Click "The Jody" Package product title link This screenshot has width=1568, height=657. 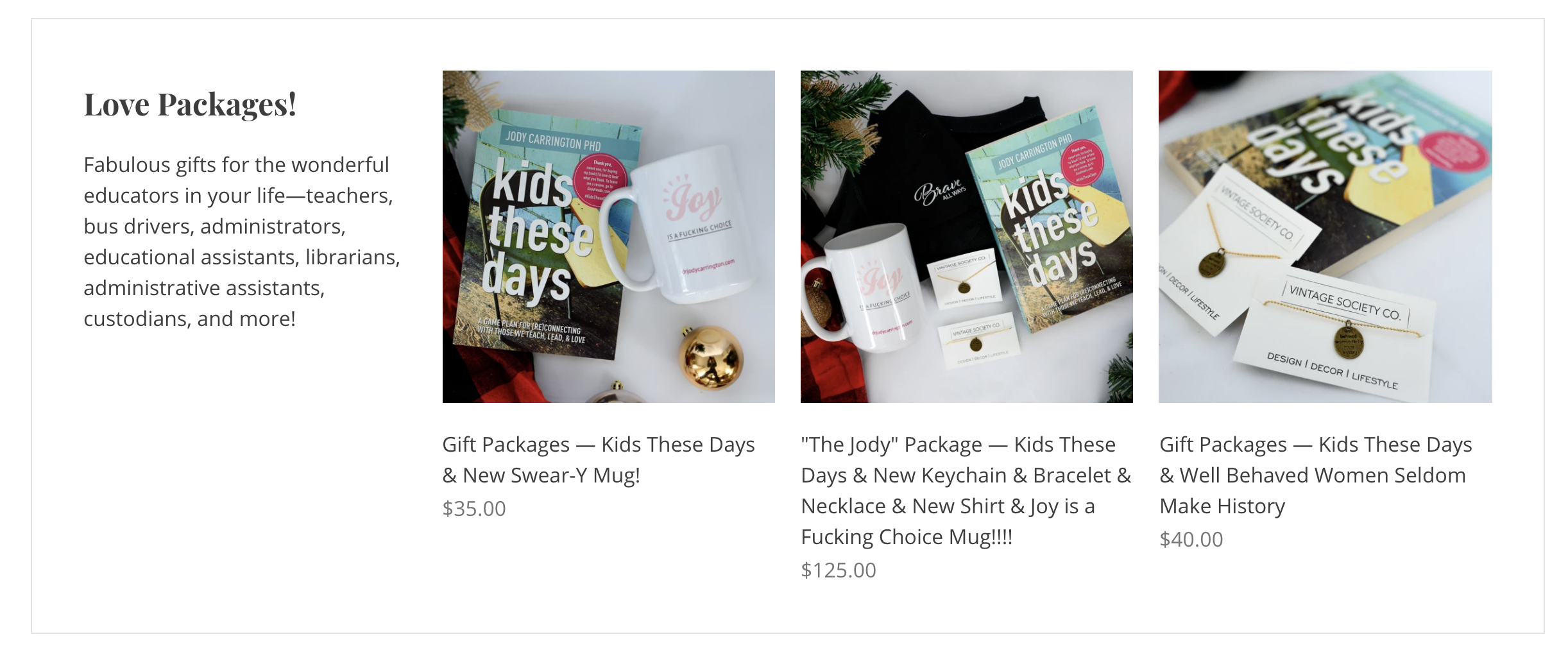click(966, 490)
